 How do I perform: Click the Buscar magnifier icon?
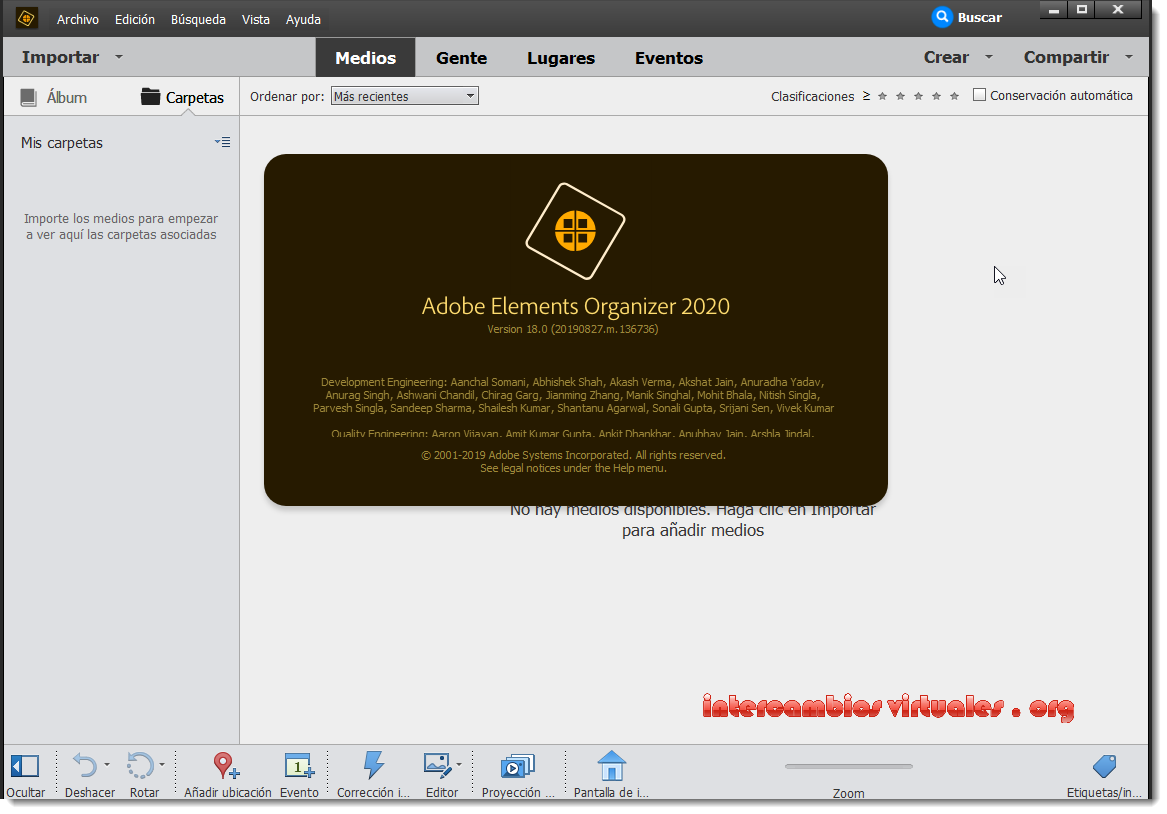tap(941, 17)
